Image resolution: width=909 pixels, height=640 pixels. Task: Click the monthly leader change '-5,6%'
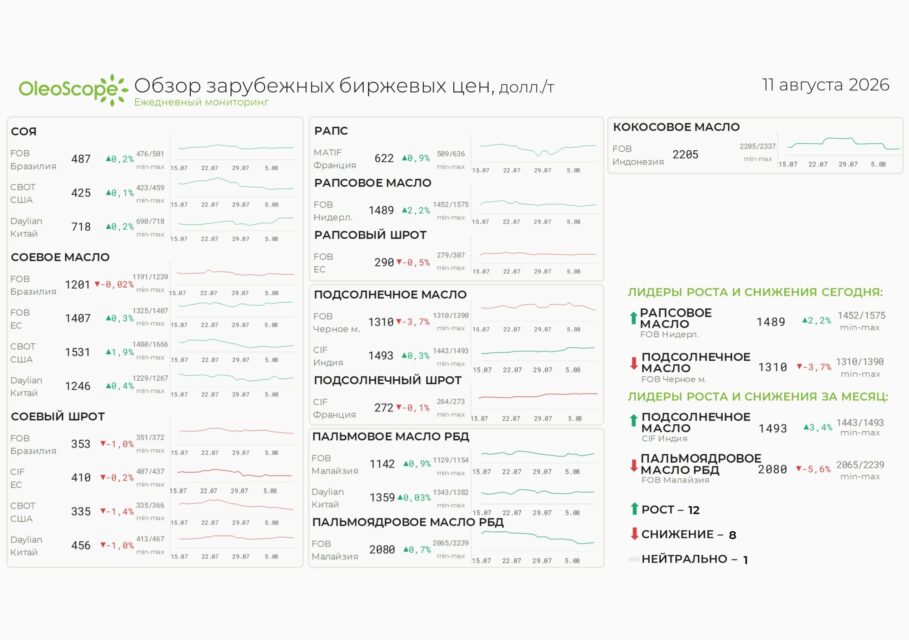click(813, 469)
